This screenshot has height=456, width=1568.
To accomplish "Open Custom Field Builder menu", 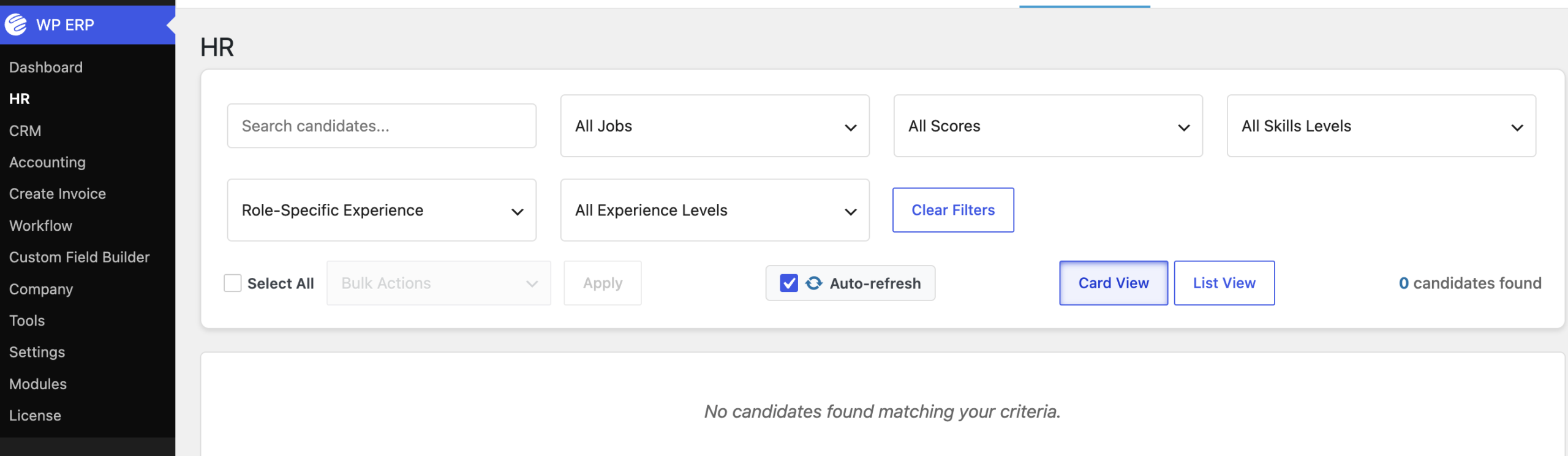I will (79, 257).
